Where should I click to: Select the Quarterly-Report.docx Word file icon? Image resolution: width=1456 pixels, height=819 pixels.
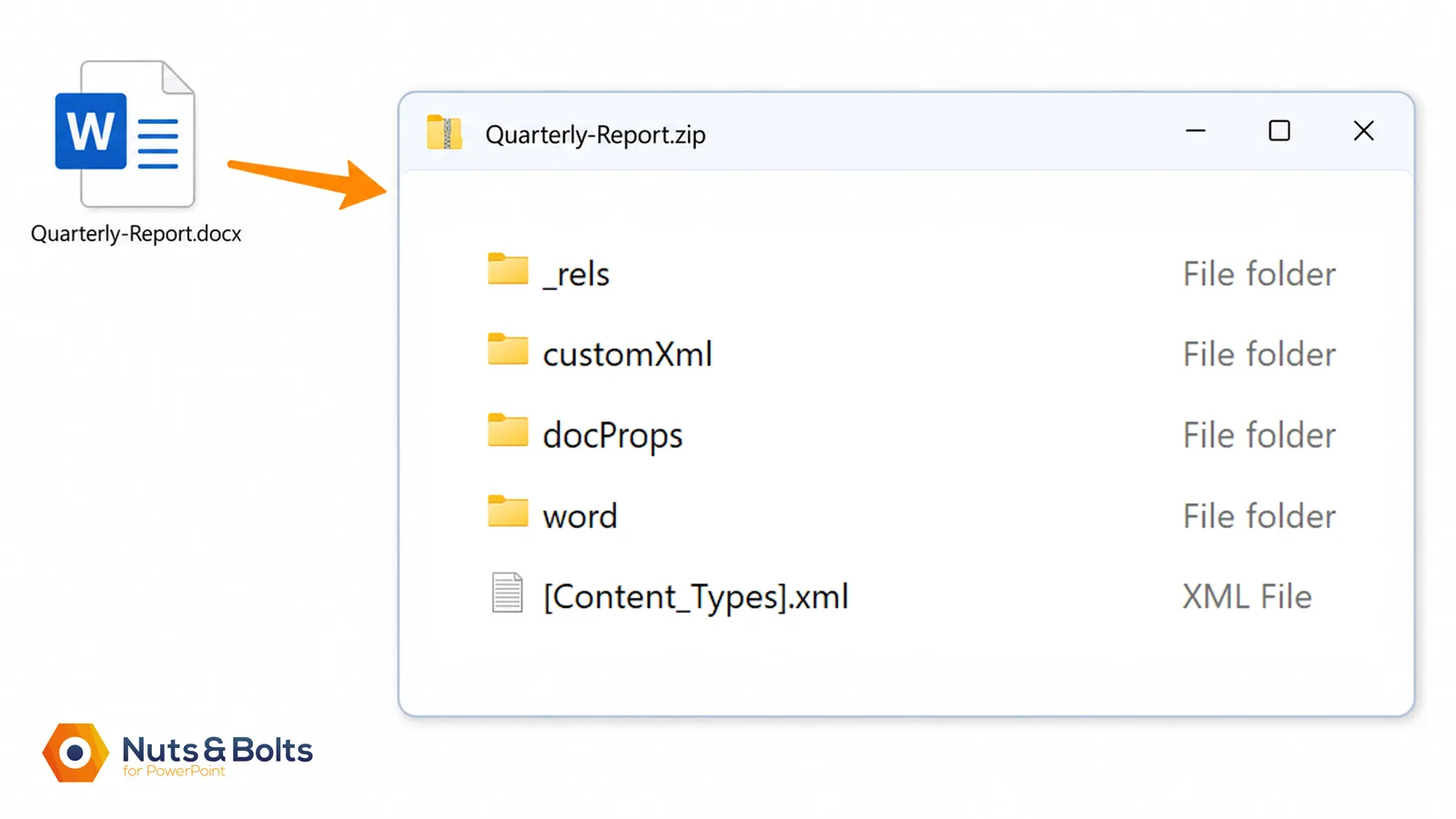tap(125, 134)
